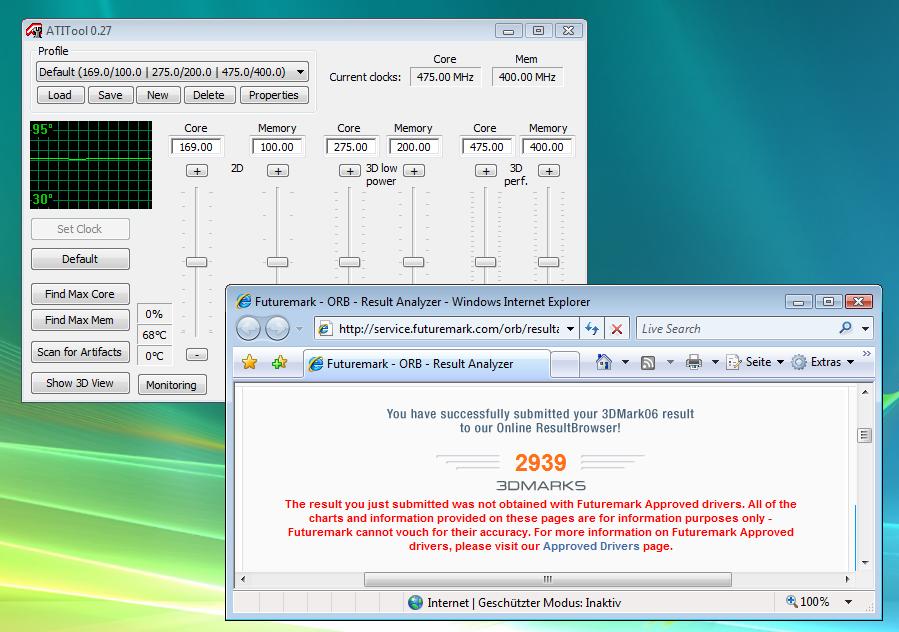Open recent pages dropdown next to forward button

coord(299,329)
